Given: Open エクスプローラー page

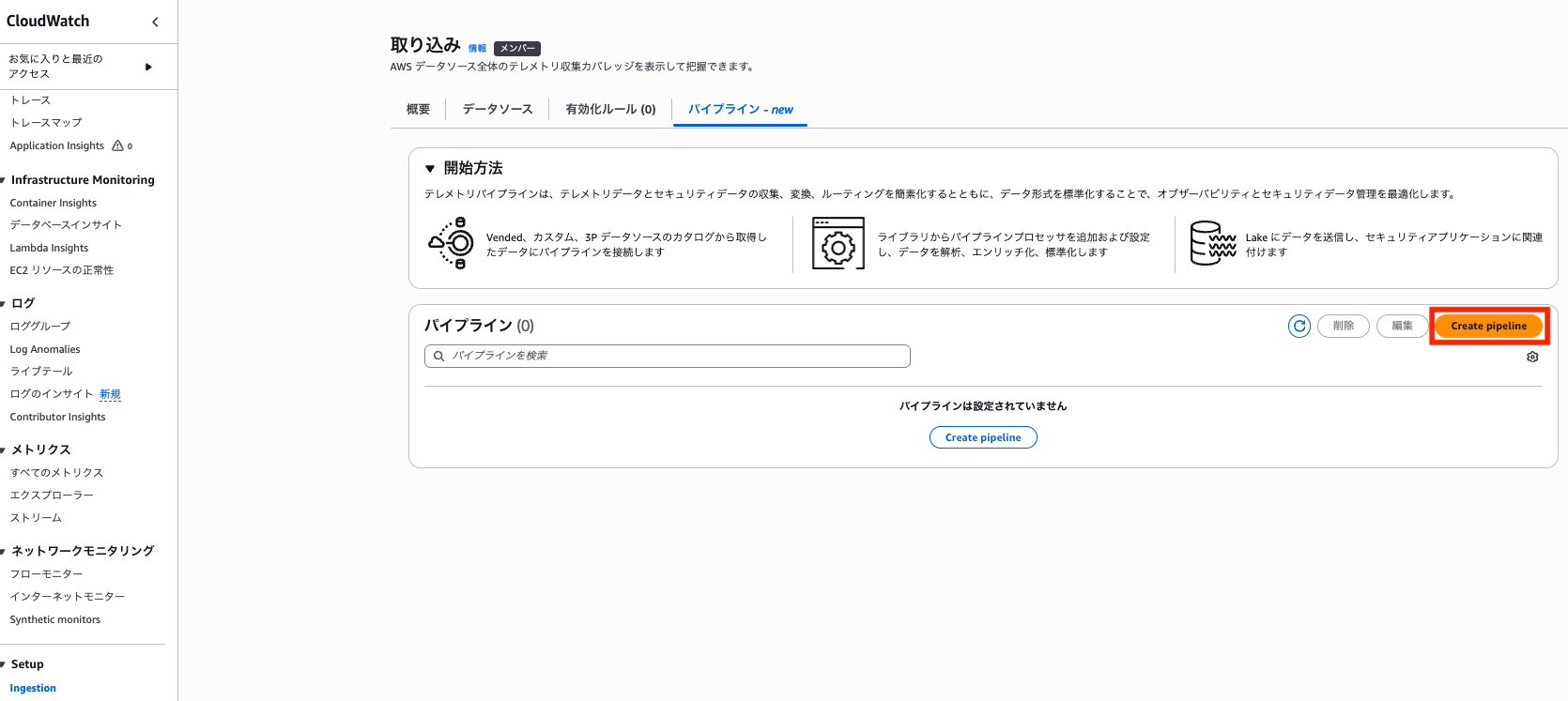Looking at the screenshot, I should pos(52,495).
